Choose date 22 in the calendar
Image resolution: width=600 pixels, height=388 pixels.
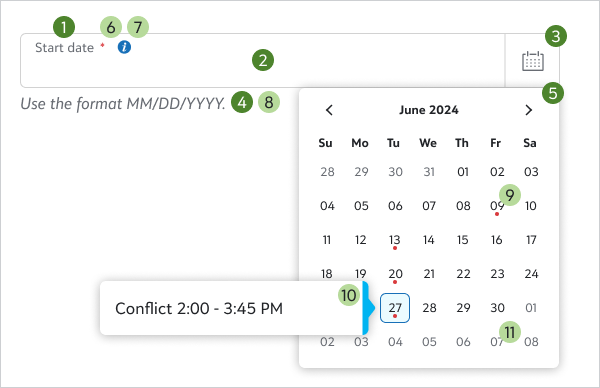point(463,274)
